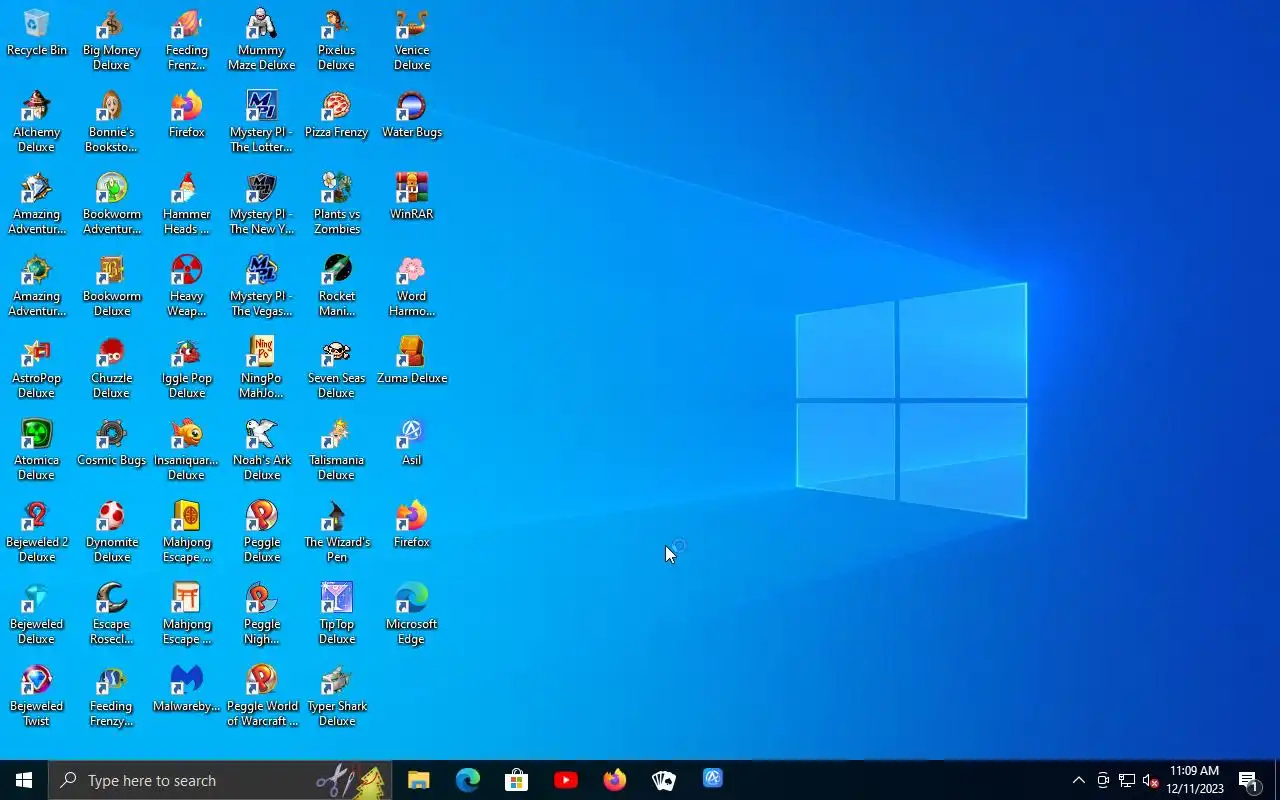1280x800 pixels.
Task: Select Atomica Deluxe desktop icon
Action: pyautogui.click(x=37, y=450)
